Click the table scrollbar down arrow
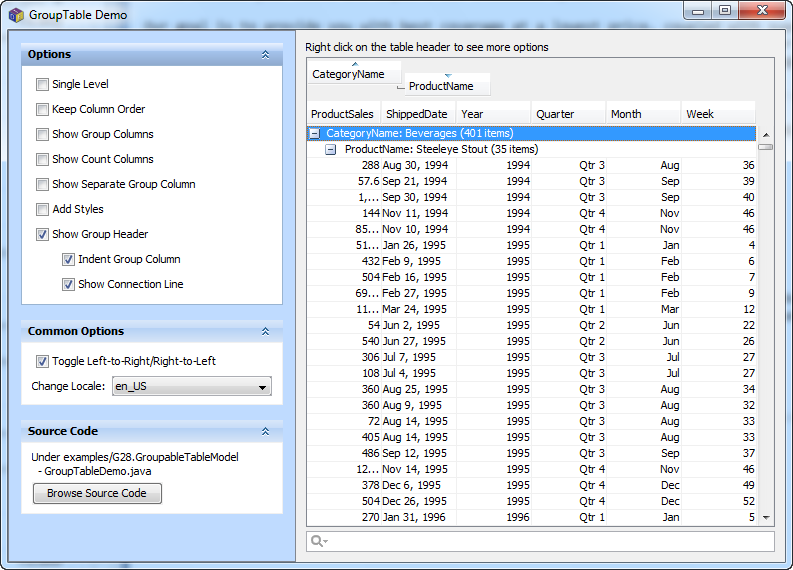Screen dimensions: 793x570 766,517
